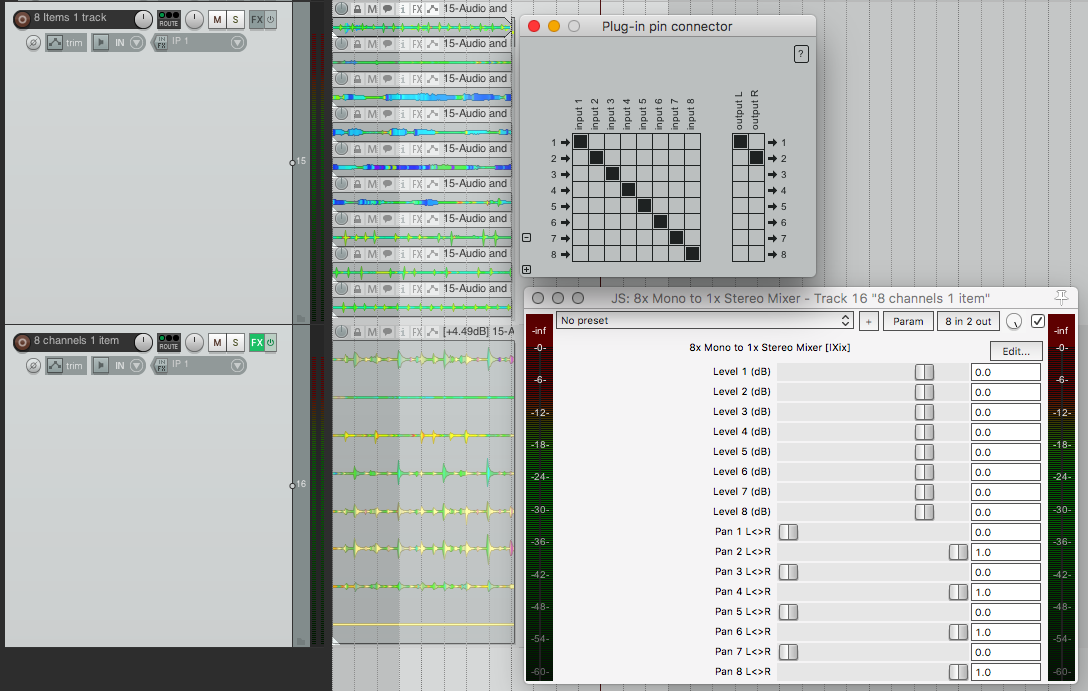Image resolution: width=1088 pixels, height=691 pixels.
Task: Expand input FX "IP 1" dropdown on first track
Action: (x=237, y=43)
